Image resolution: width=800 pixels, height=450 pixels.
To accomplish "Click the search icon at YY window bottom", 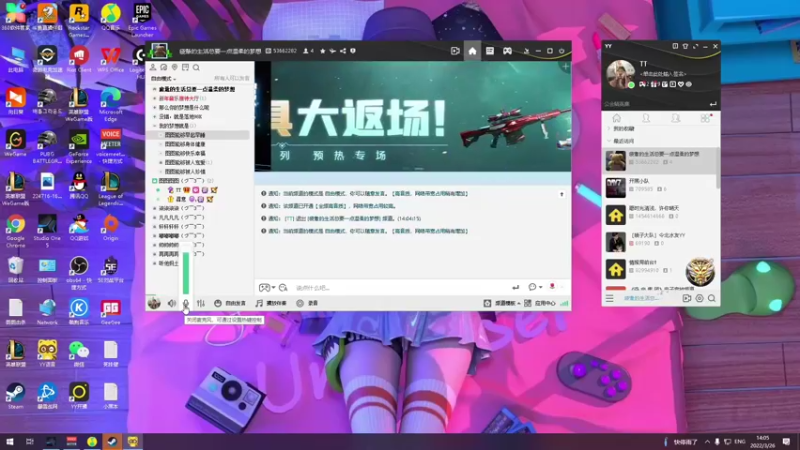I will click(x=712, y=298).
